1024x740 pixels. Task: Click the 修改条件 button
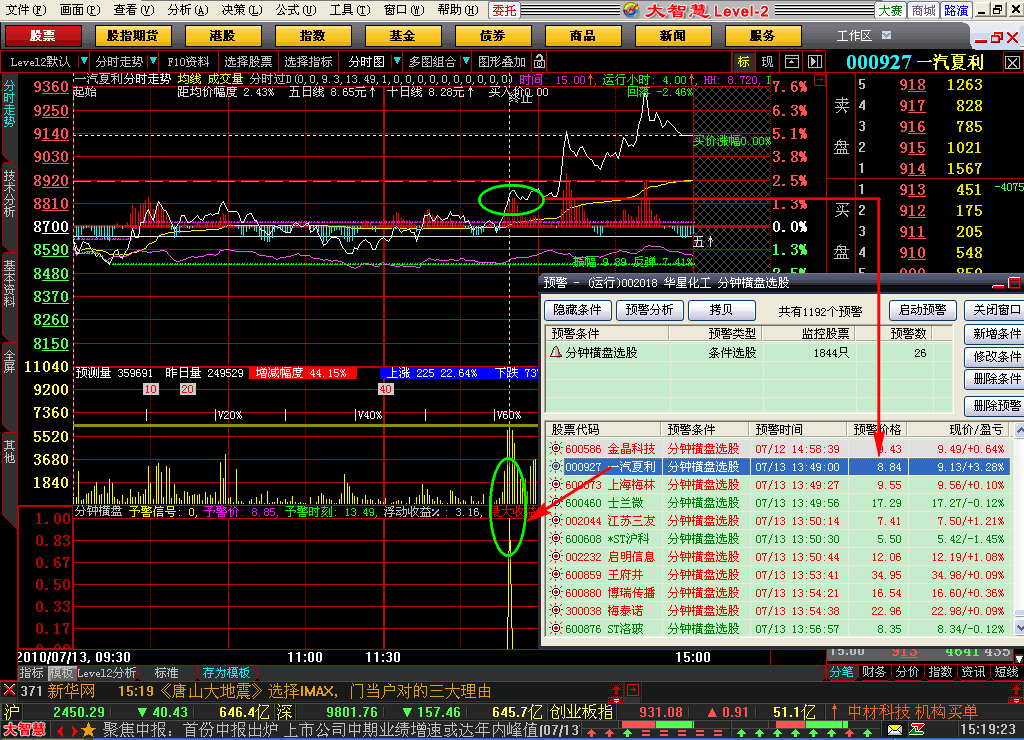tap(997, 357)
